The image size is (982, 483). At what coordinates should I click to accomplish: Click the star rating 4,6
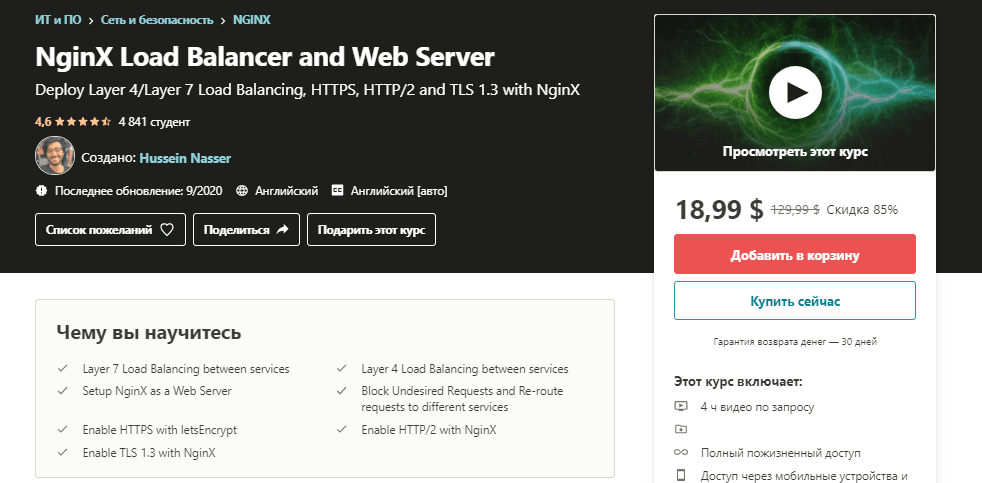point(73,122)
